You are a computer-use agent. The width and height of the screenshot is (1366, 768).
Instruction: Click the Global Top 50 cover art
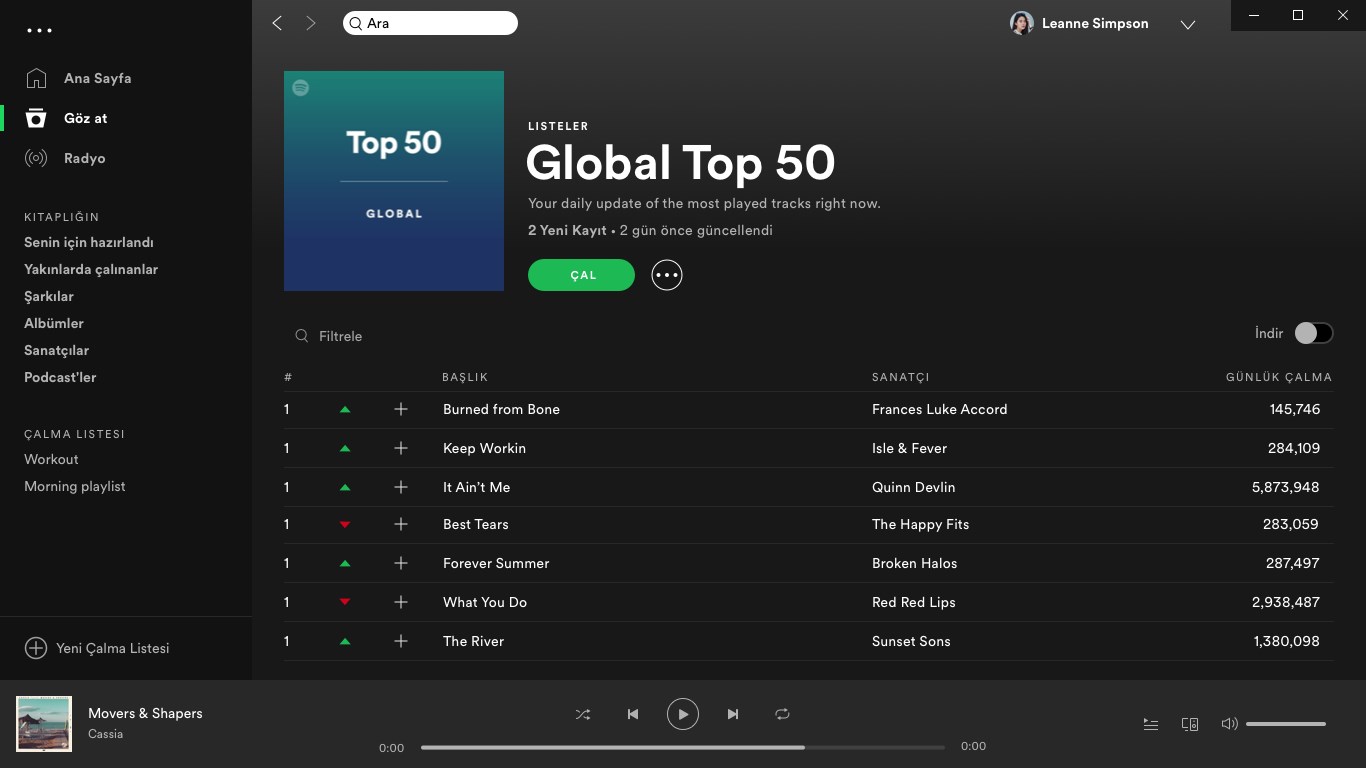pyautogui.click(x=394, y=181)
